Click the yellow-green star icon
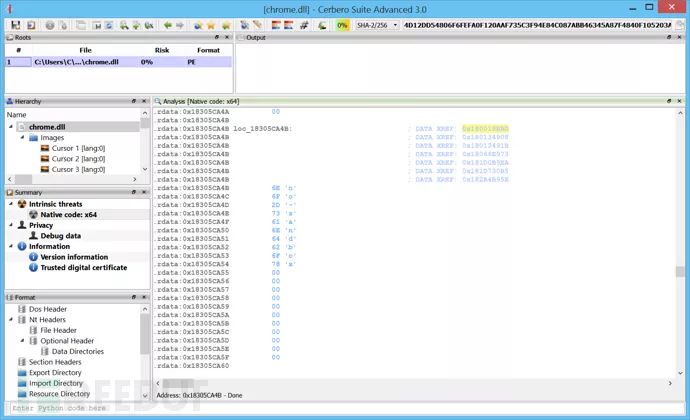Screen dimensions: 690x420 click(226, 26)
